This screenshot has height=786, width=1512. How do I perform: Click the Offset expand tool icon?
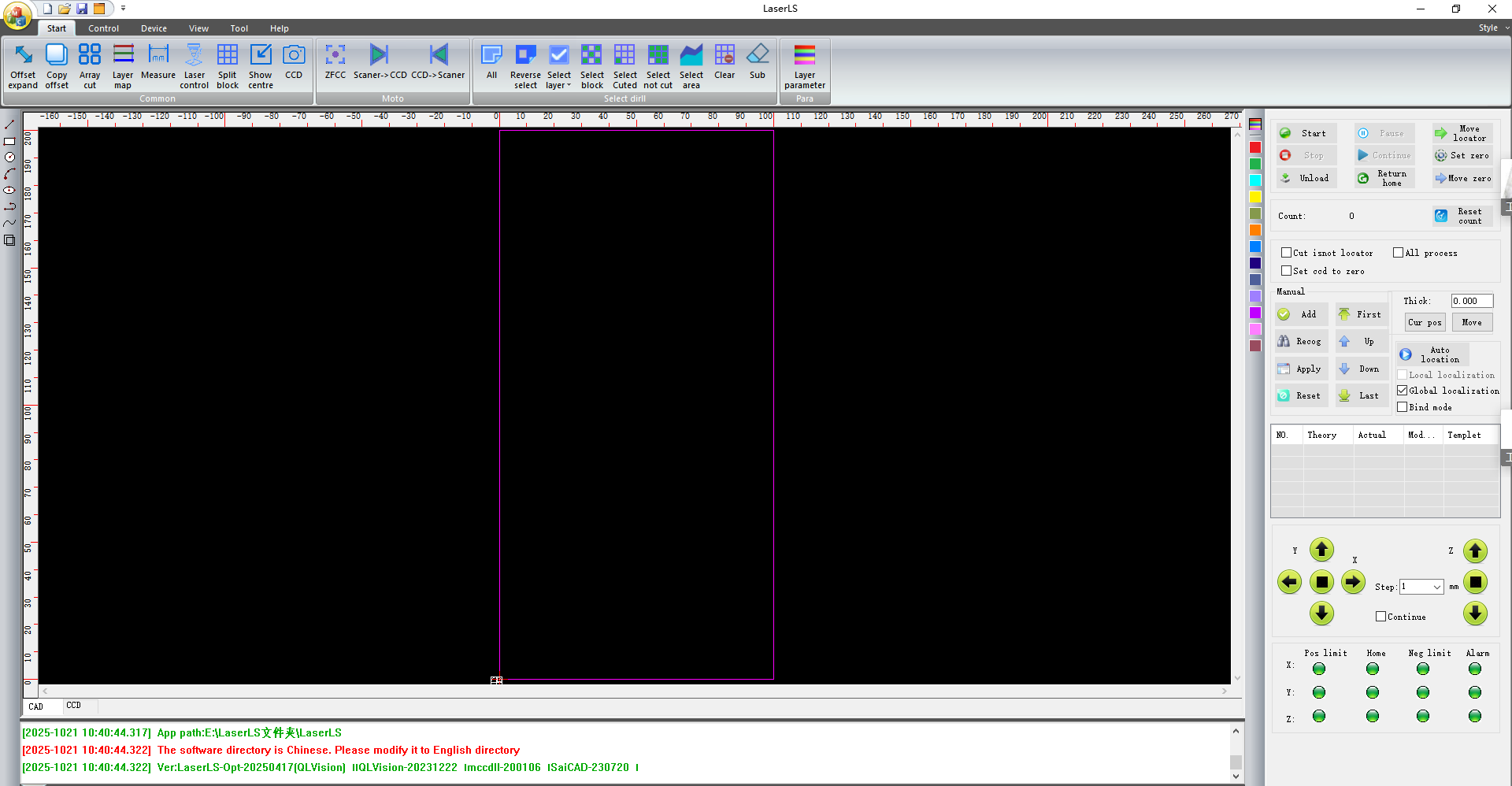point(23,55)
